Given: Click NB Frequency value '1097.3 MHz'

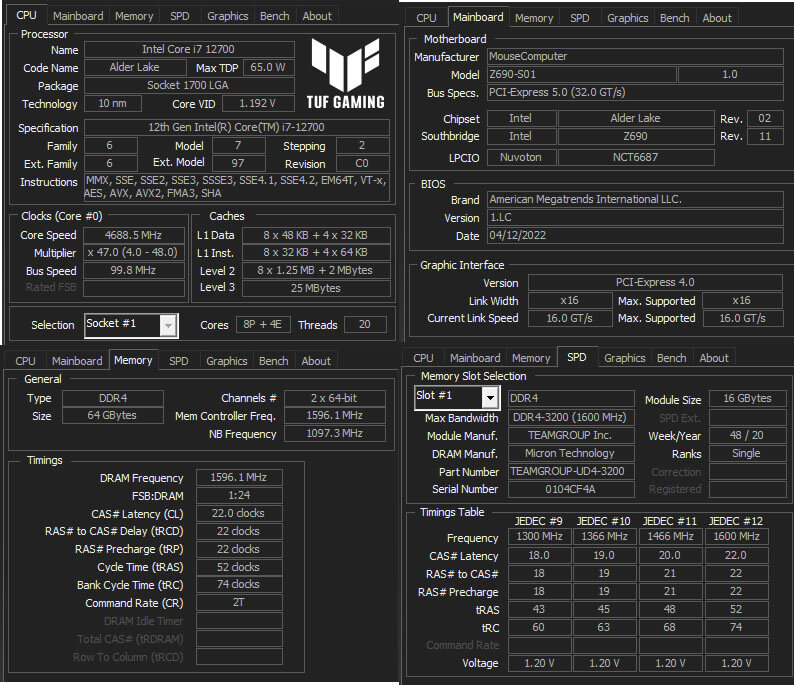Looking at the screenshot, I should [334, 433].
